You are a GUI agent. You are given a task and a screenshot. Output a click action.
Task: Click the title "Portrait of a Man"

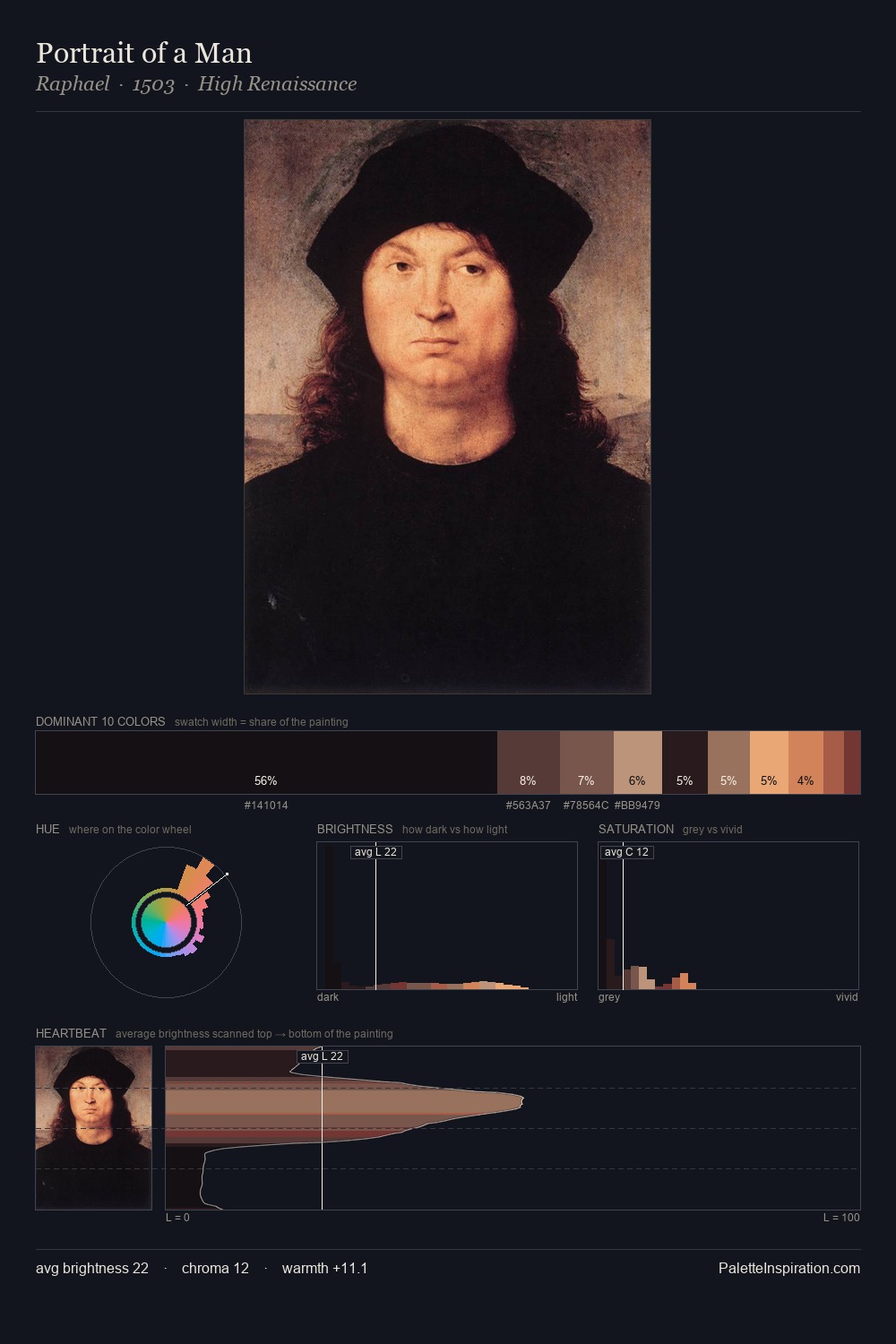click(x=143, y=54)
